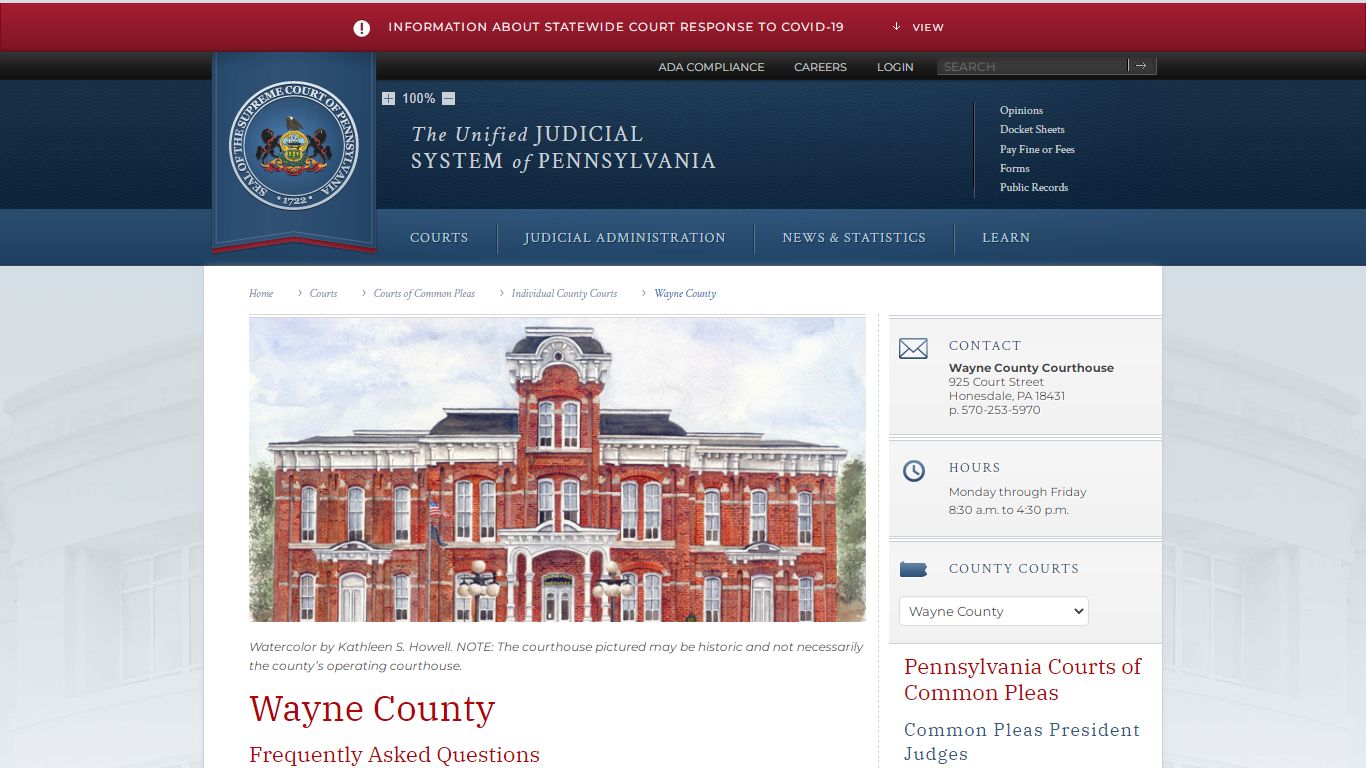
Task: Click the Hours clock icon
Action: [914, 470]
